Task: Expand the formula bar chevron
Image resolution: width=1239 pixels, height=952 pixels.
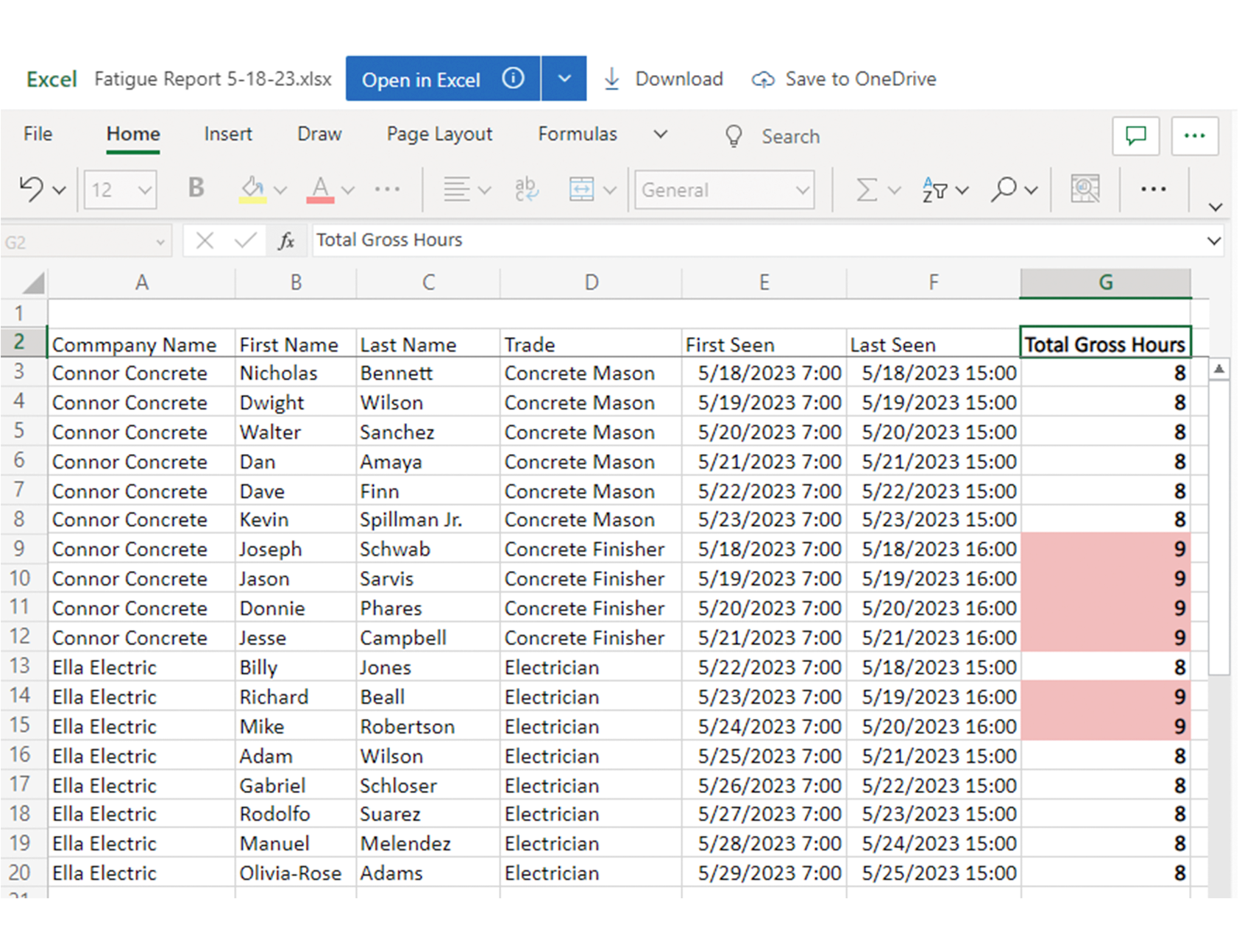Action: point(1214,241)
